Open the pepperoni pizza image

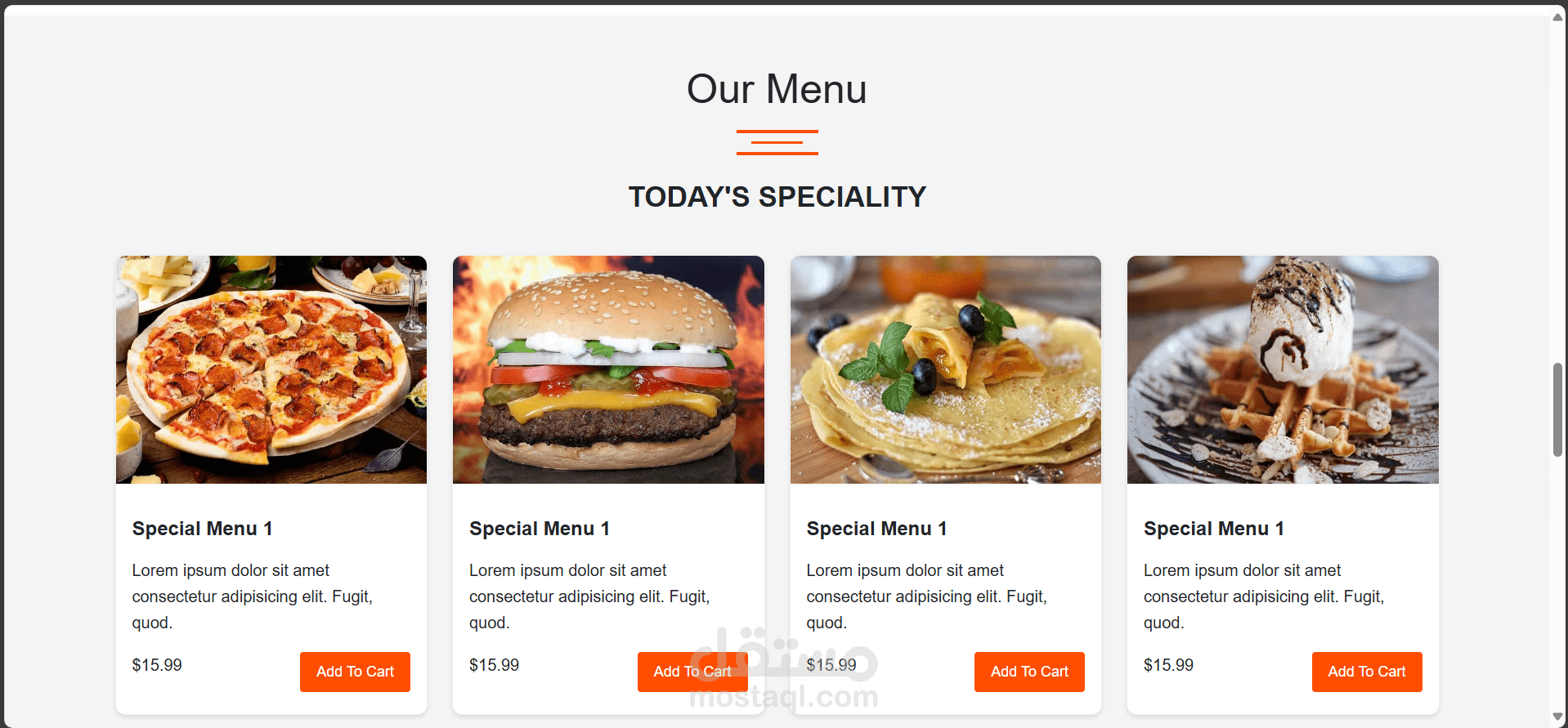coord(271,369)
